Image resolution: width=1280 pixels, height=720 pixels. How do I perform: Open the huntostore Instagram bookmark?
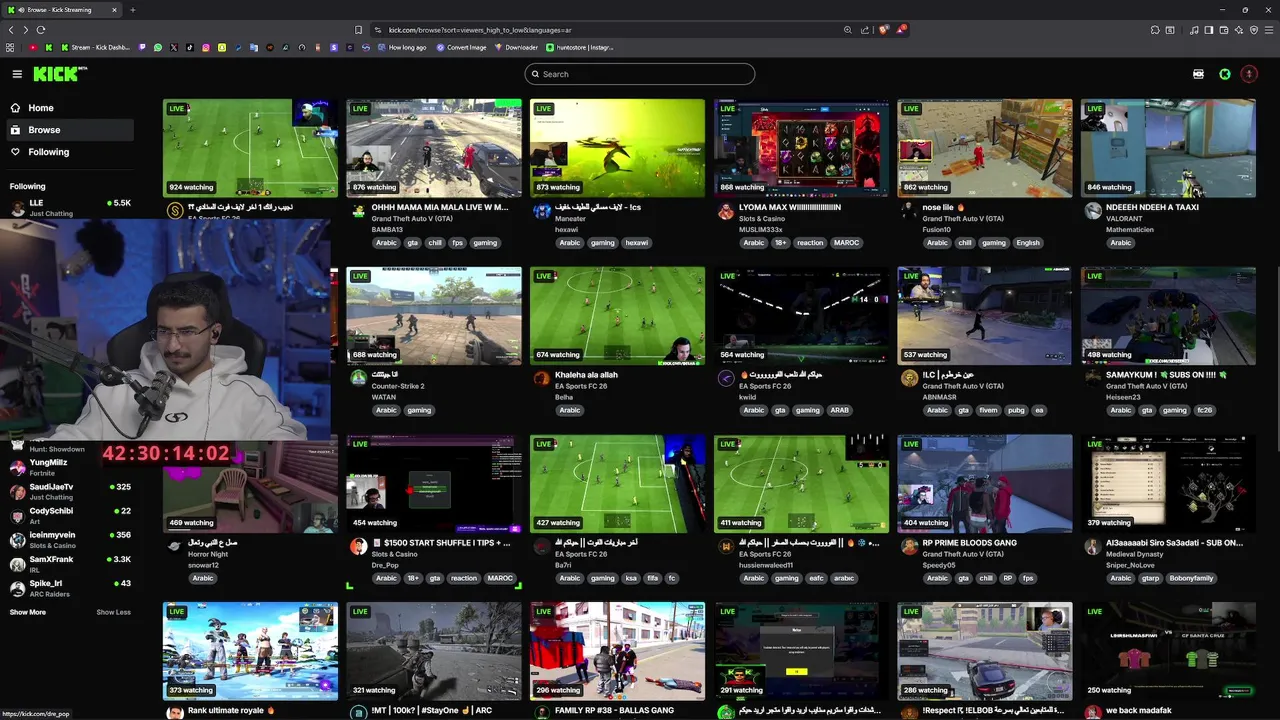coord(580,47)
